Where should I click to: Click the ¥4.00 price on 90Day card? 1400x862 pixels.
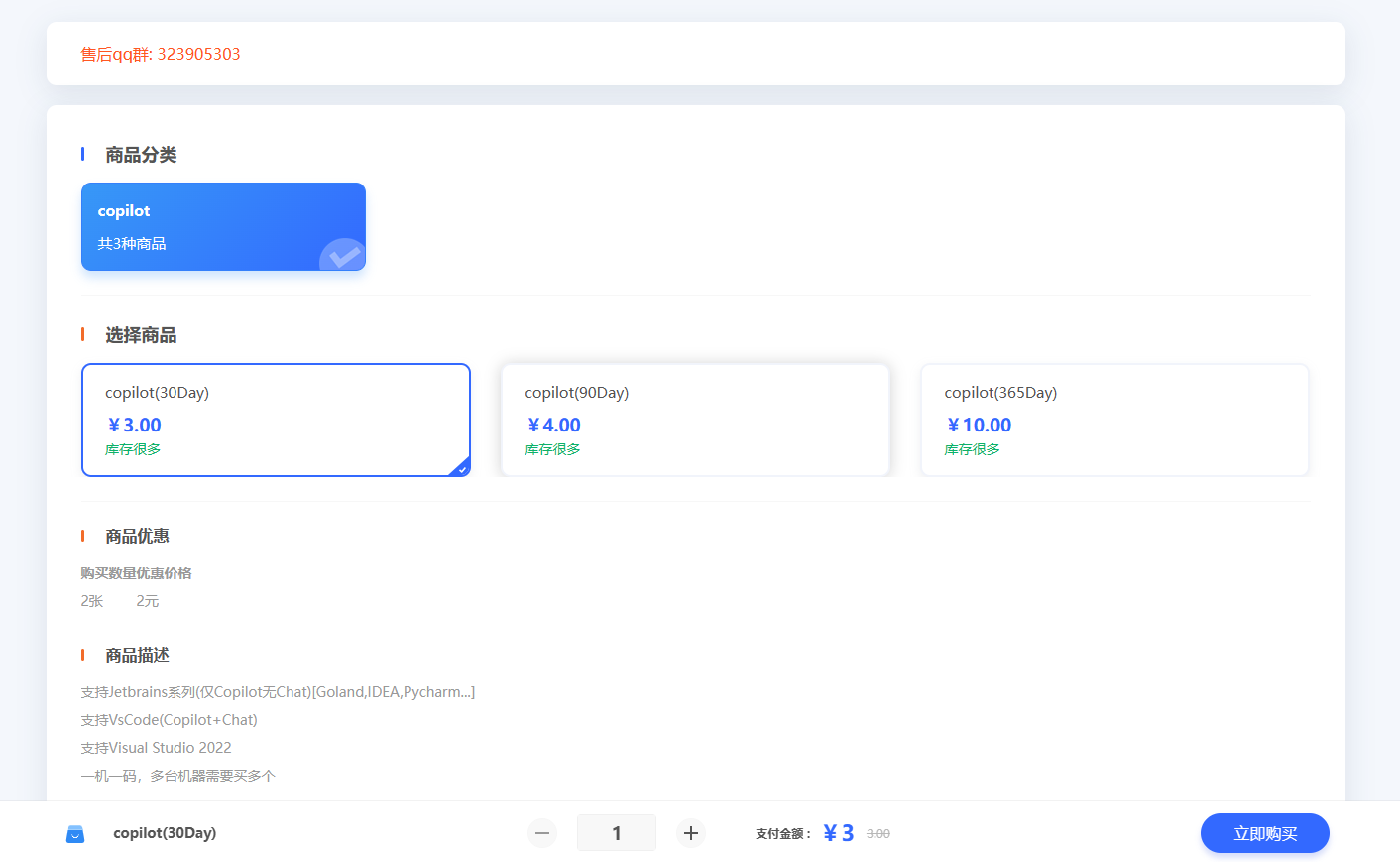click(553, 425)
